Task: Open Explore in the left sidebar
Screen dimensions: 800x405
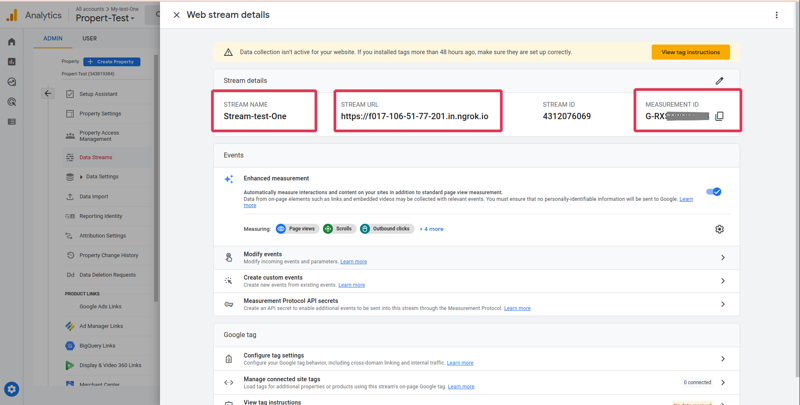Action: pos(12,82)
